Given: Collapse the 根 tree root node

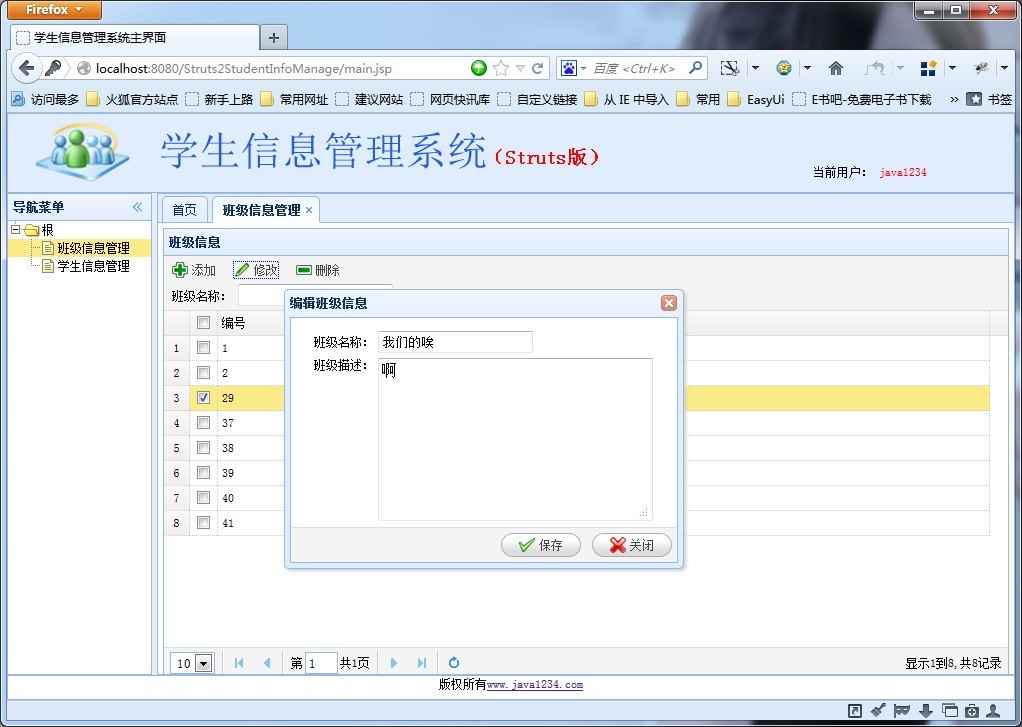Looking at the screenshot, I should pyautogui.click(x=15, y=230).
